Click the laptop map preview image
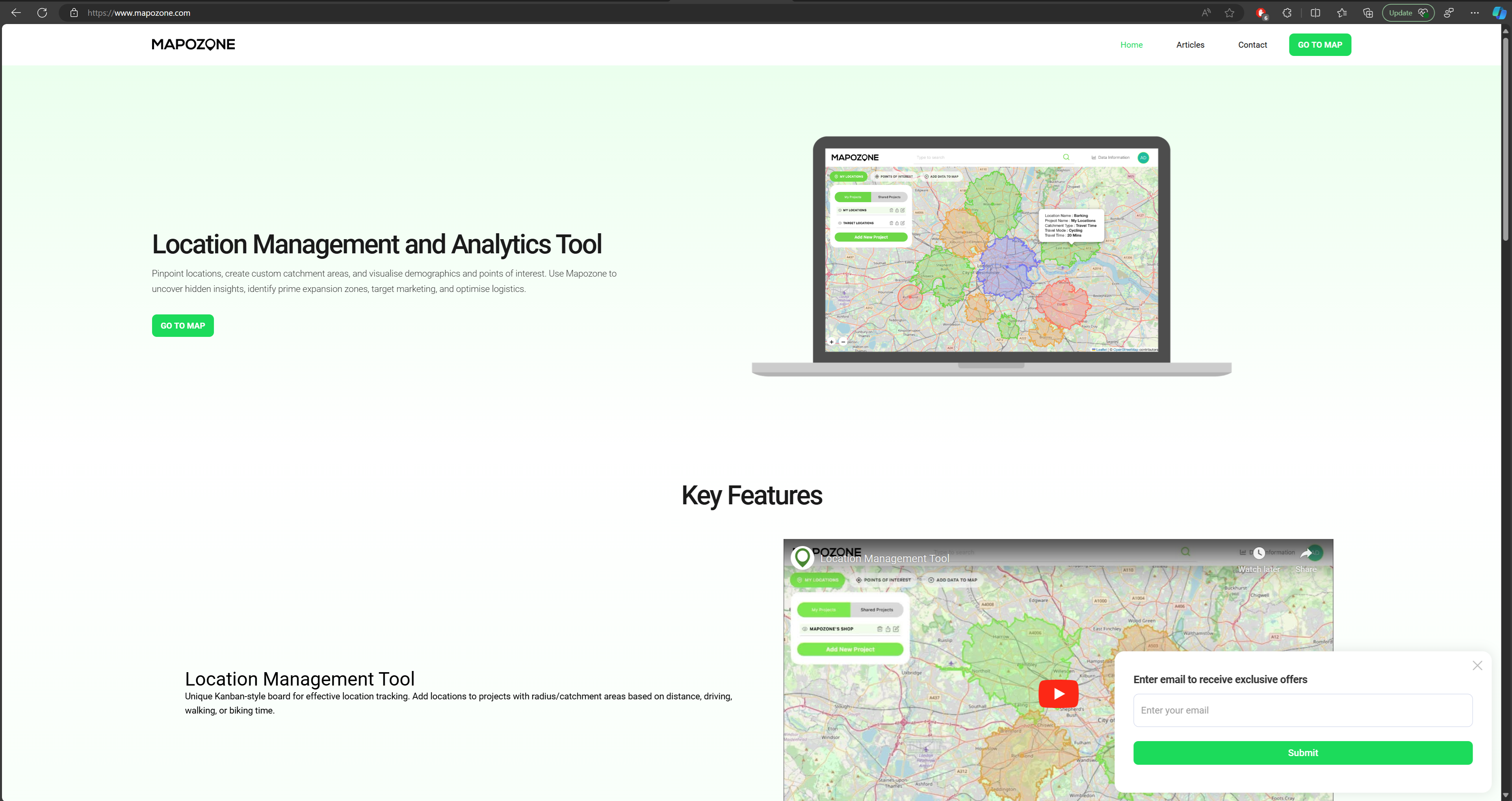This screenshot has width=1512, height=801. pyautogui.click(x=991, y=256)
